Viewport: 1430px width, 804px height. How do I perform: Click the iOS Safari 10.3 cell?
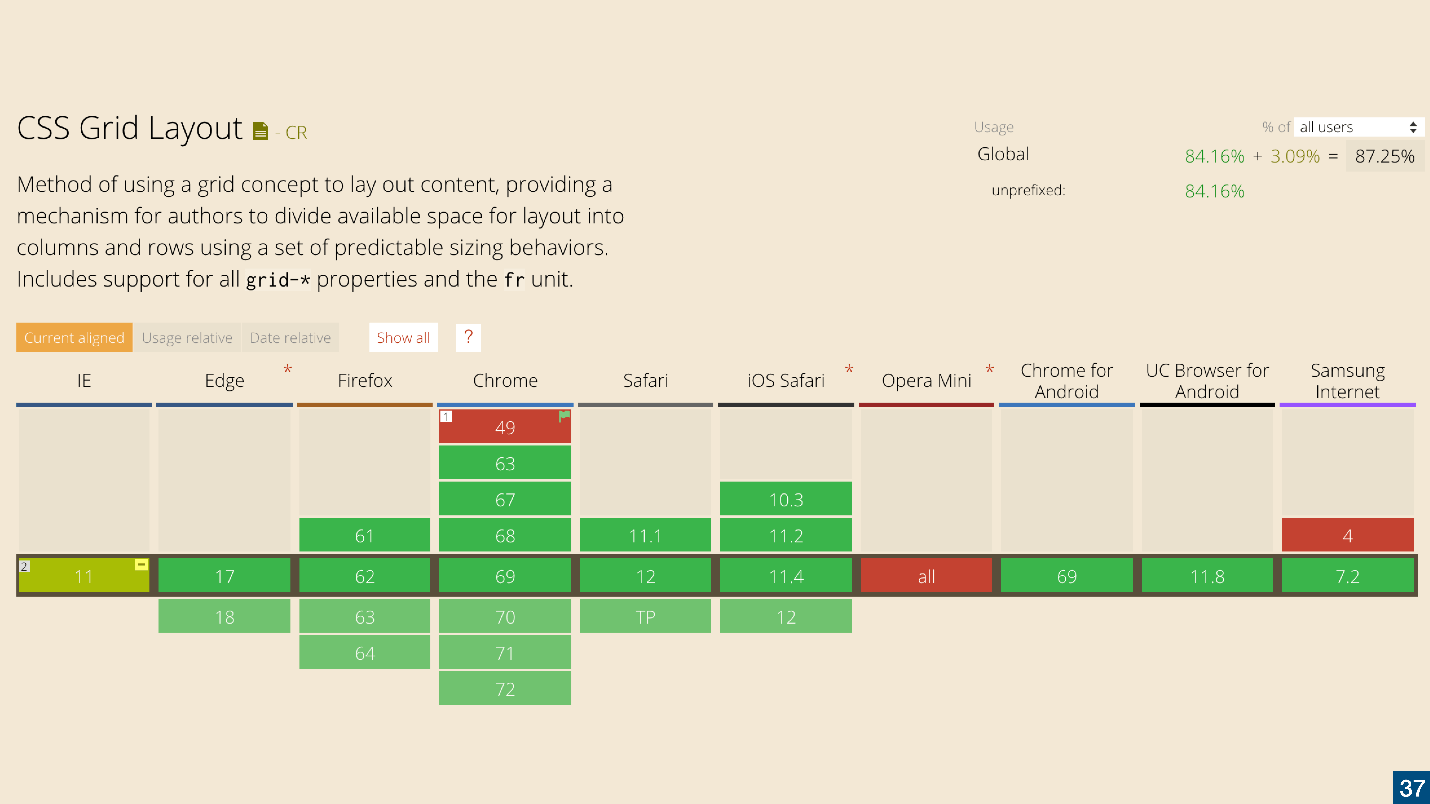tap(786, 498)
